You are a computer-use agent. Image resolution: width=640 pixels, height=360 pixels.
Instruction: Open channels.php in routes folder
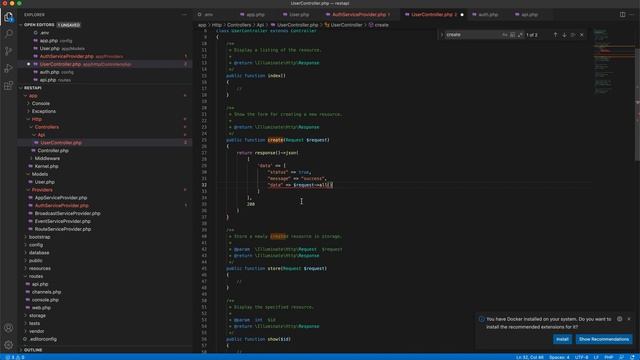click(x=46, y=292)
